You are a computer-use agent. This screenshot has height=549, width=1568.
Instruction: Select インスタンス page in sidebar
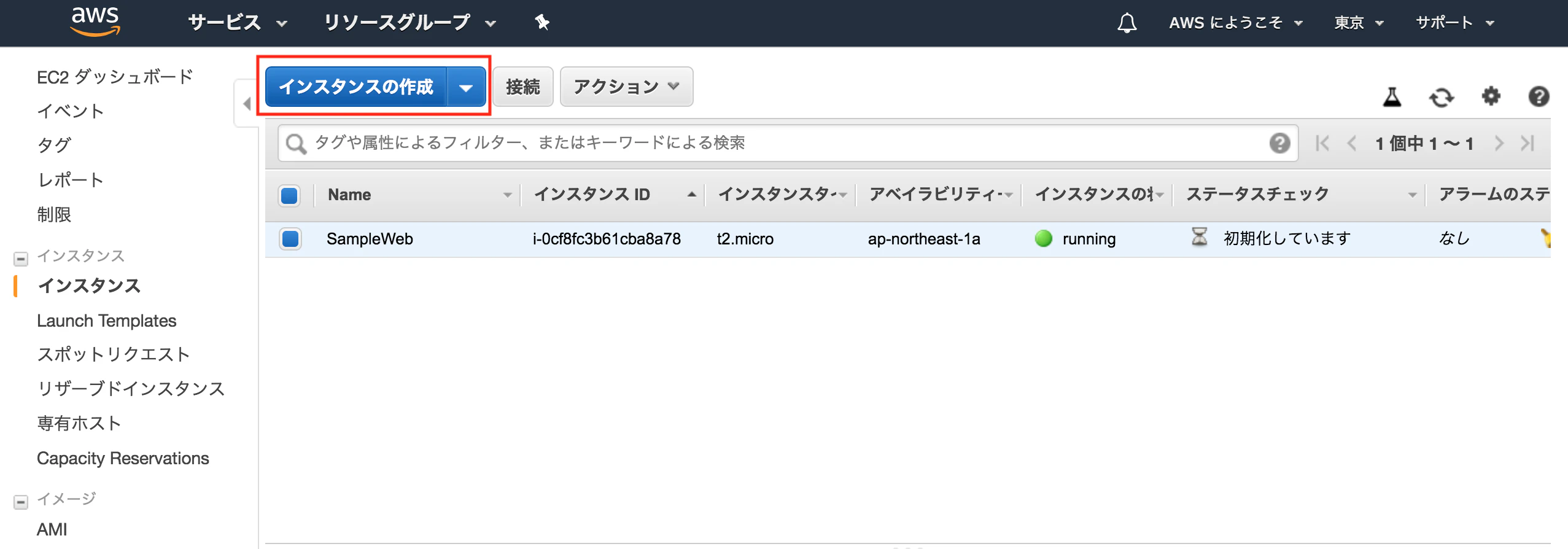coord(89,286)
